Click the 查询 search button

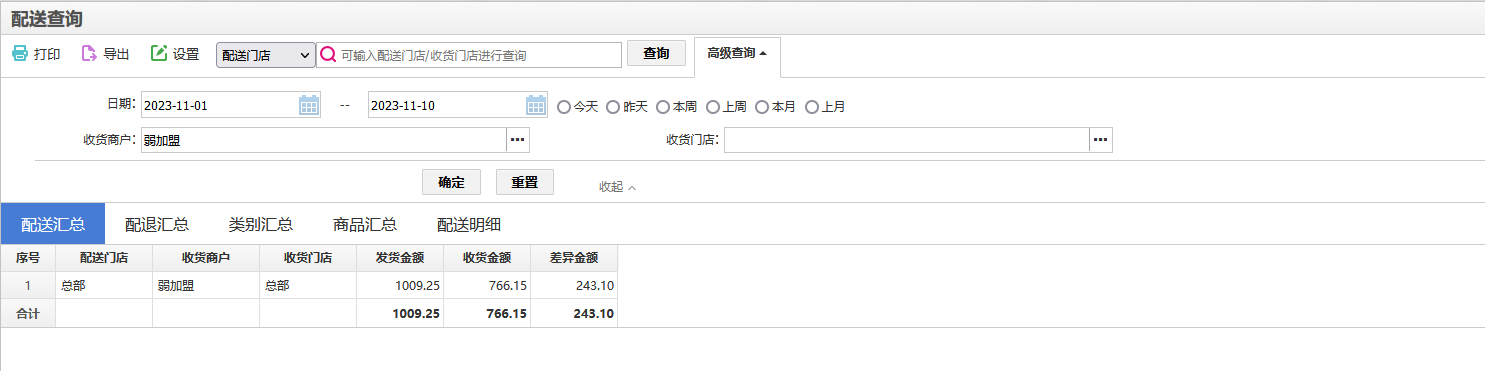pyautogui.click(x=656, y=54)
